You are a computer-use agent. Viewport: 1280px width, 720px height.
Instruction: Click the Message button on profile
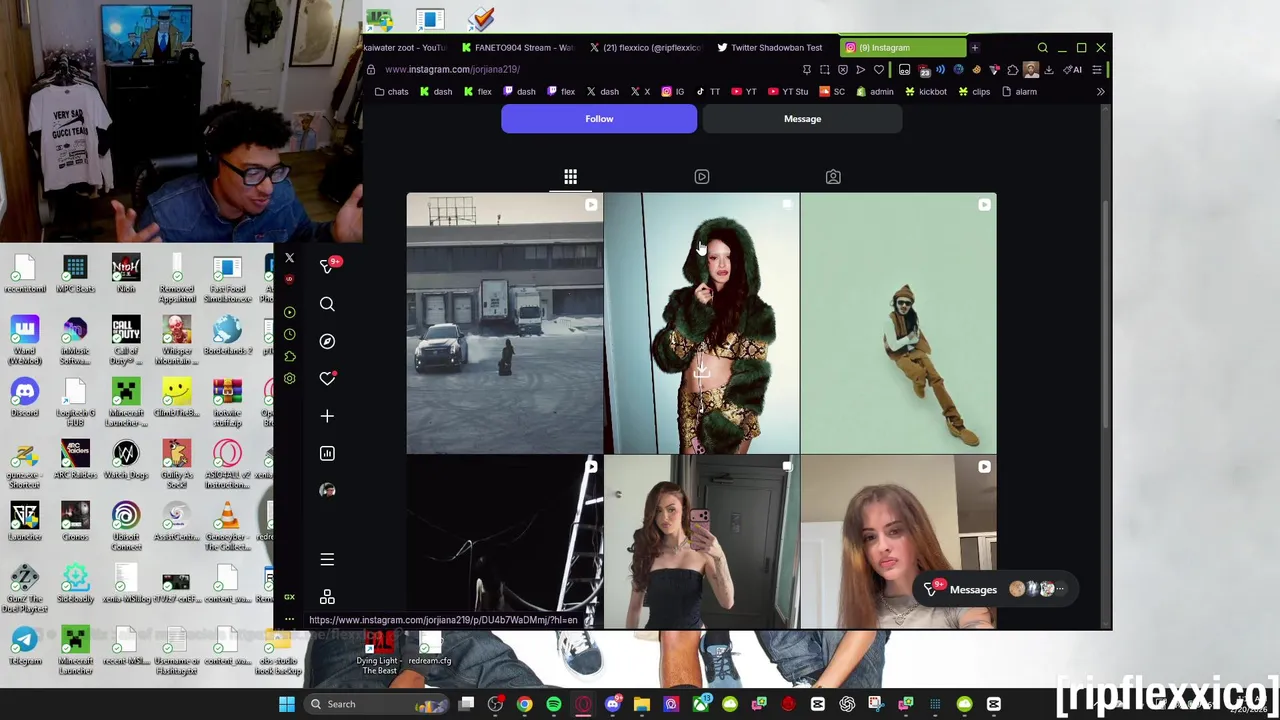click(x=802, y=119)
